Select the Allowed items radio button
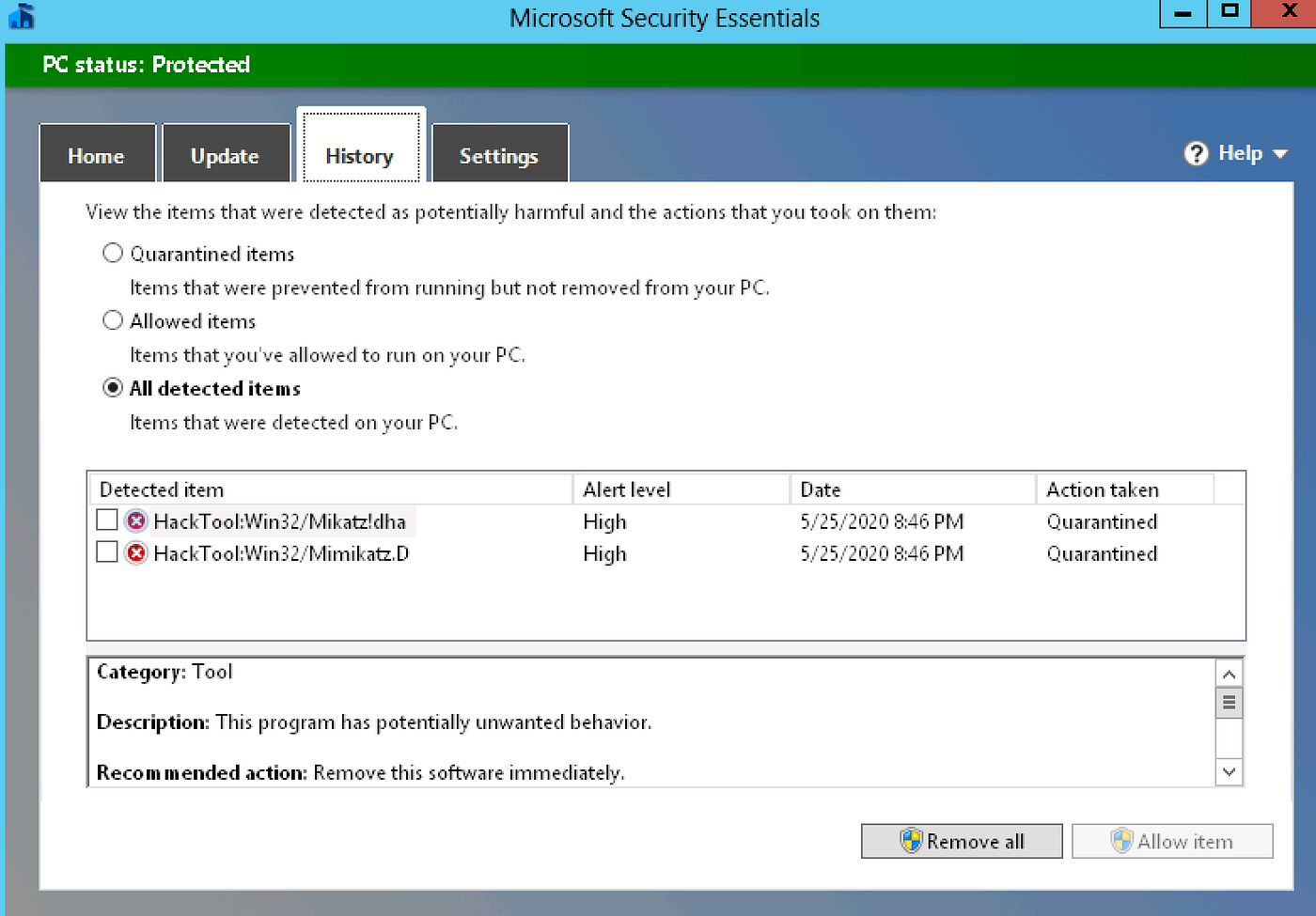The height and width of the screenshot is (916, 1316). (113, 320)
